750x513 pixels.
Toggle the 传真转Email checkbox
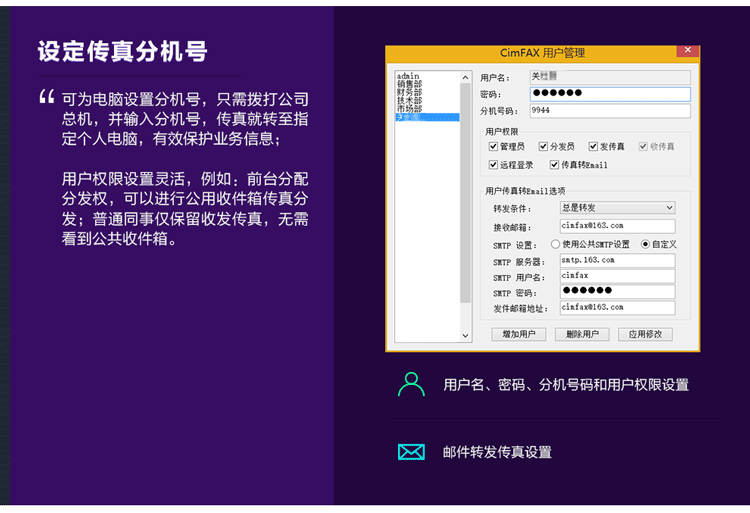(x=554, y=165)
